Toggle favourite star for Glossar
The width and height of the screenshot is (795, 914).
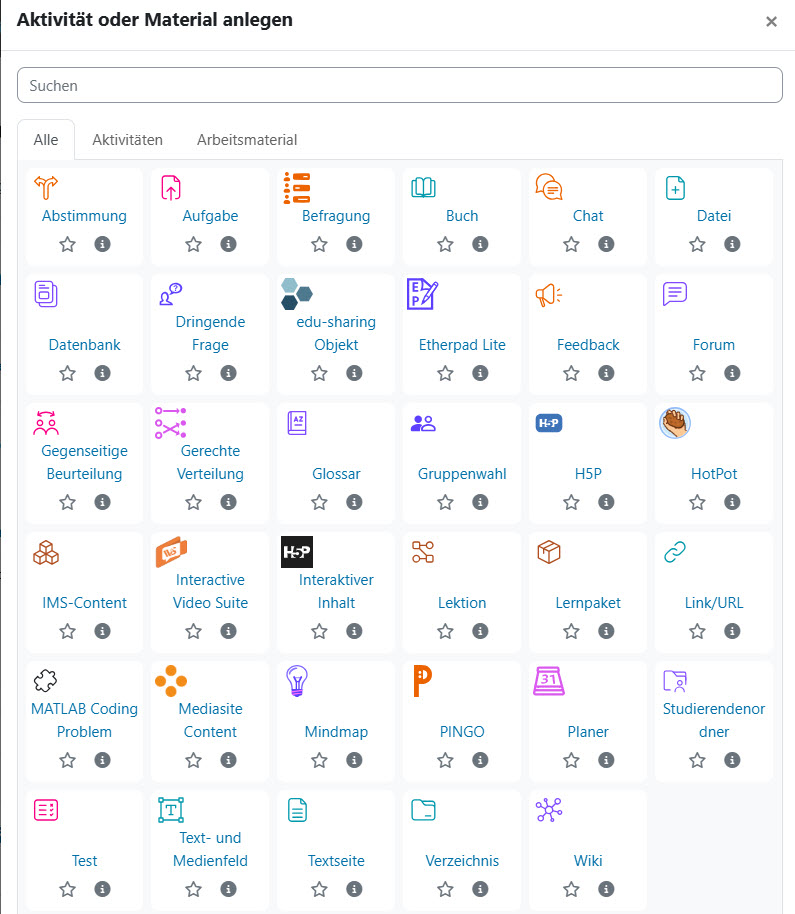coord(319,502)
